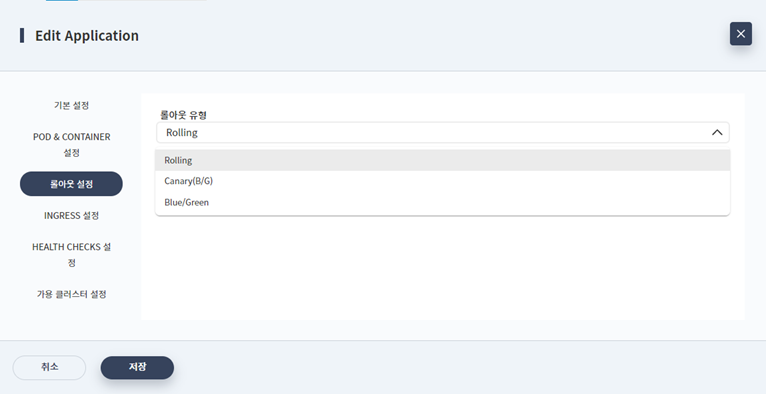Collapse the rollout type dropdown via the chevron arrow
This screenshot has width=766, height=394.
pos(717,132)
